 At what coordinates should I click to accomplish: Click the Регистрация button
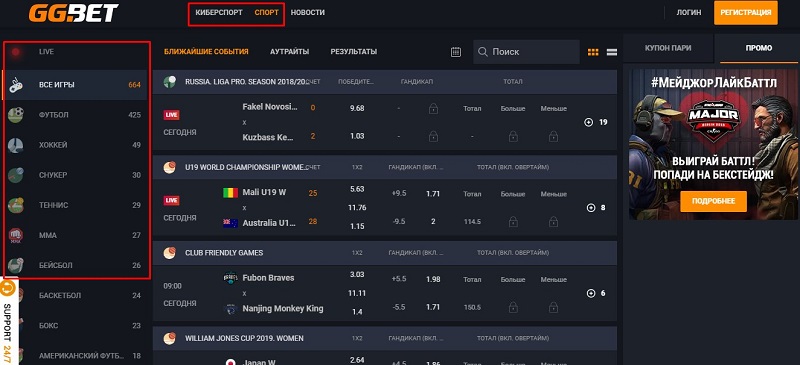[746, 13]
